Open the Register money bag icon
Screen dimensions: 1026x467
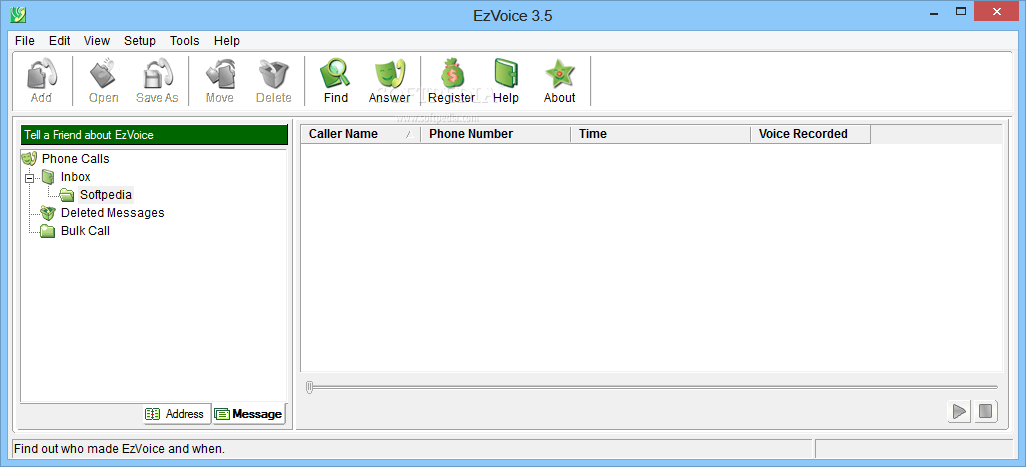click(451, 74)
